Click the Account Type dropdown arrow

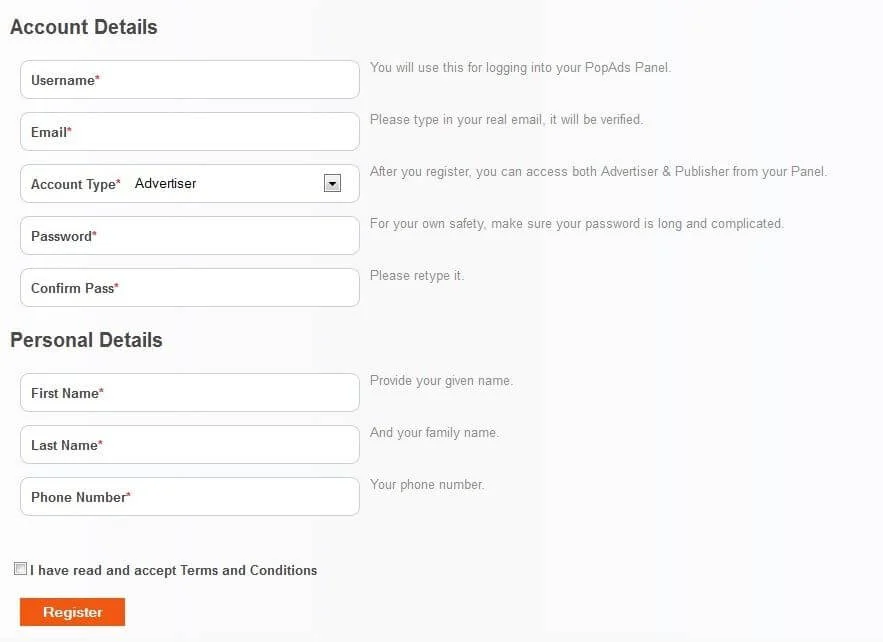332,183
